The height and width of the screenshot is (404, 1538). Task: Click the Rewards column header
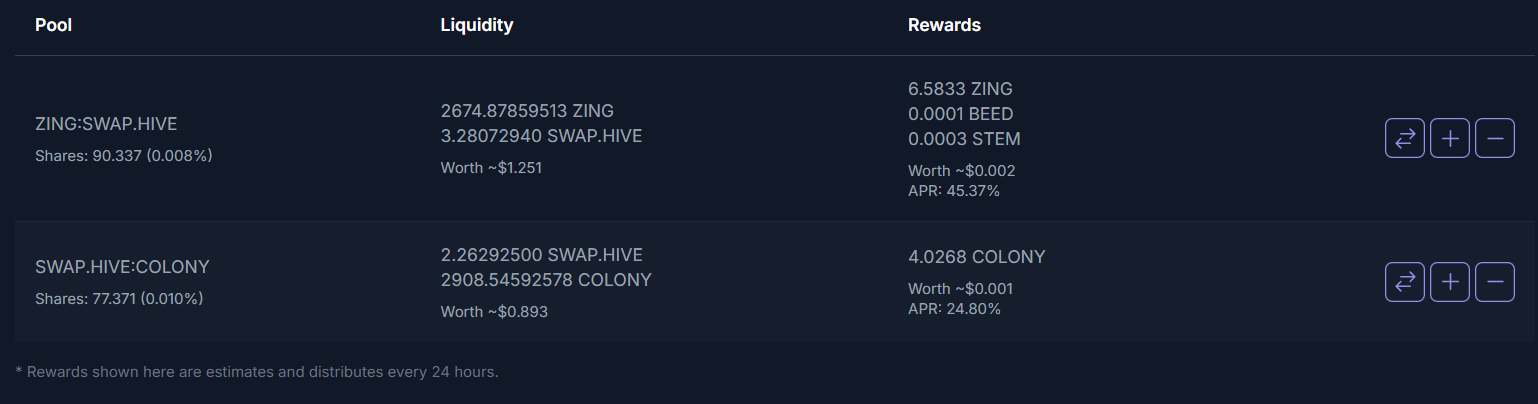coord(944,25)
